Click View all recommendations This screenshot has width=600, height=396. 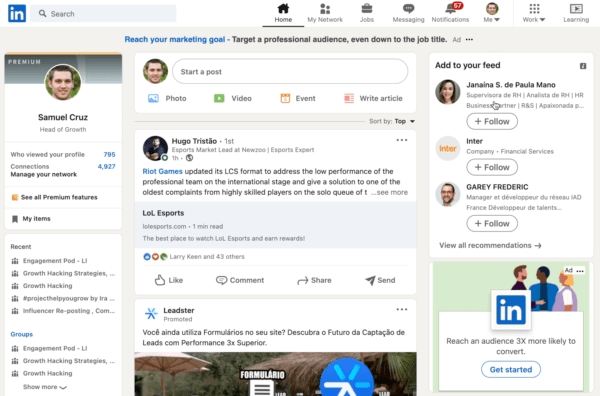490,245
